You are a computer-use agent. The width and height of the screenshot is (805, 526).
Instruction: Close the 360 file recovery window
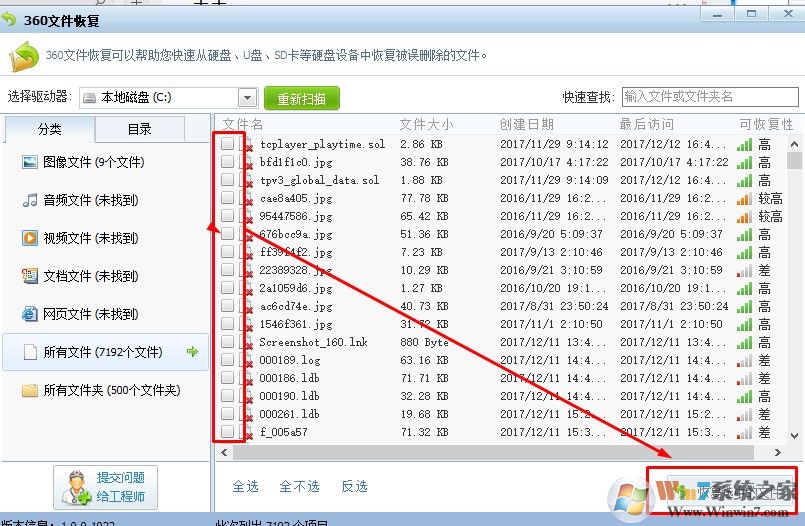click(x=788, y=14)
